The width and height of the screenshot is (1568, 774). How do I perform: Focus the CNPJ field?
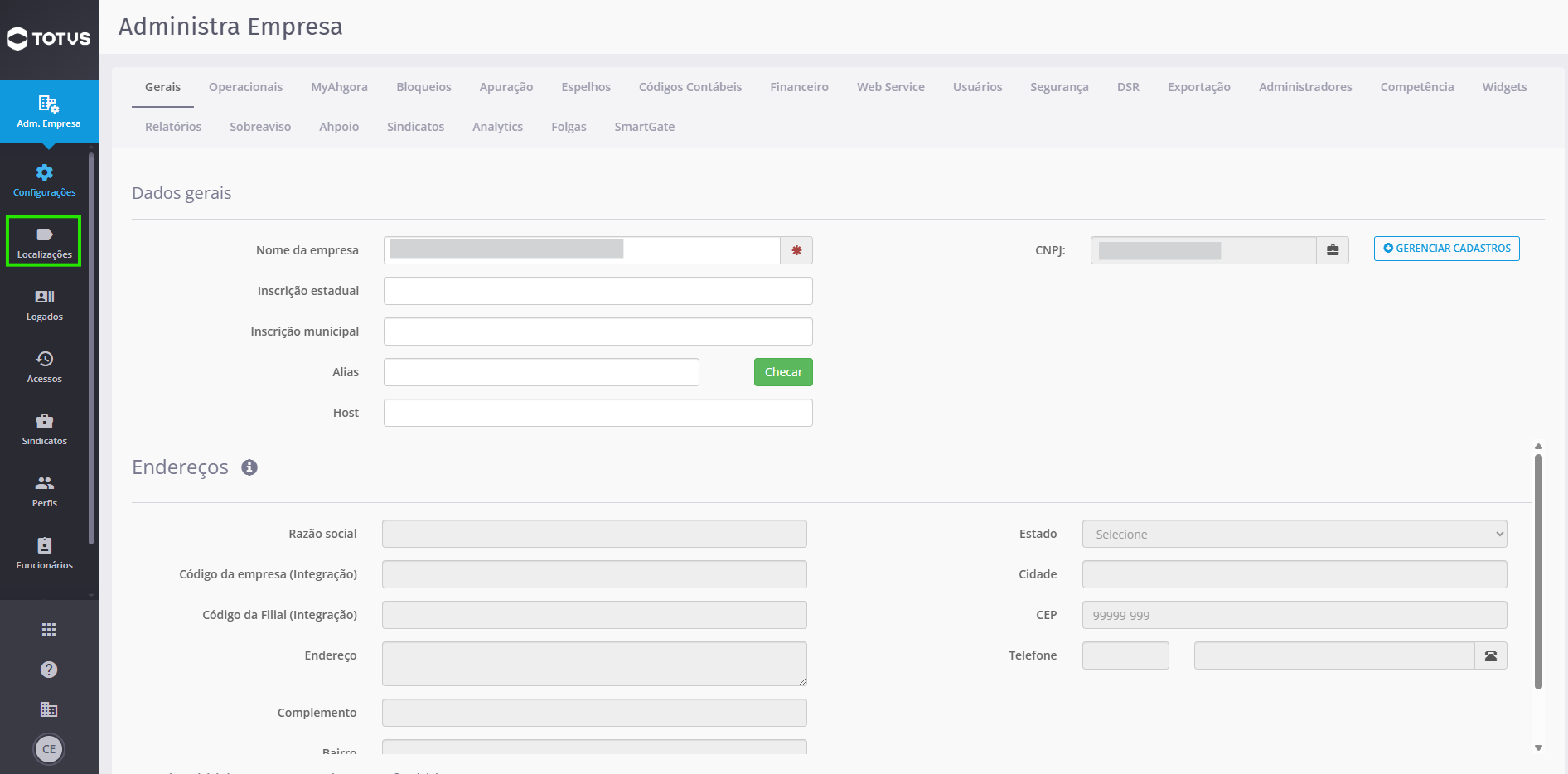pos(1203,250)
